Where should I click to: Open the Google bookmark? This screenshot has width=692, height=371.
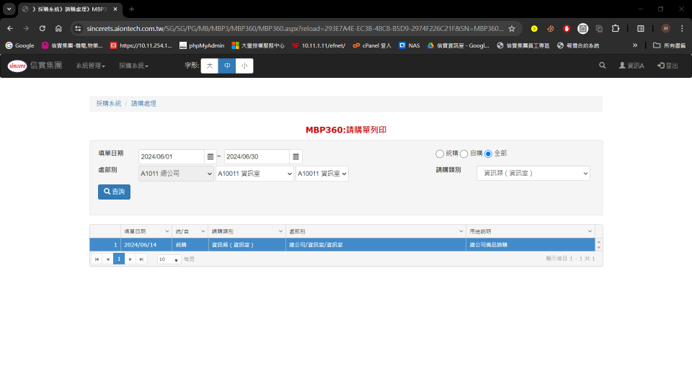20,45
